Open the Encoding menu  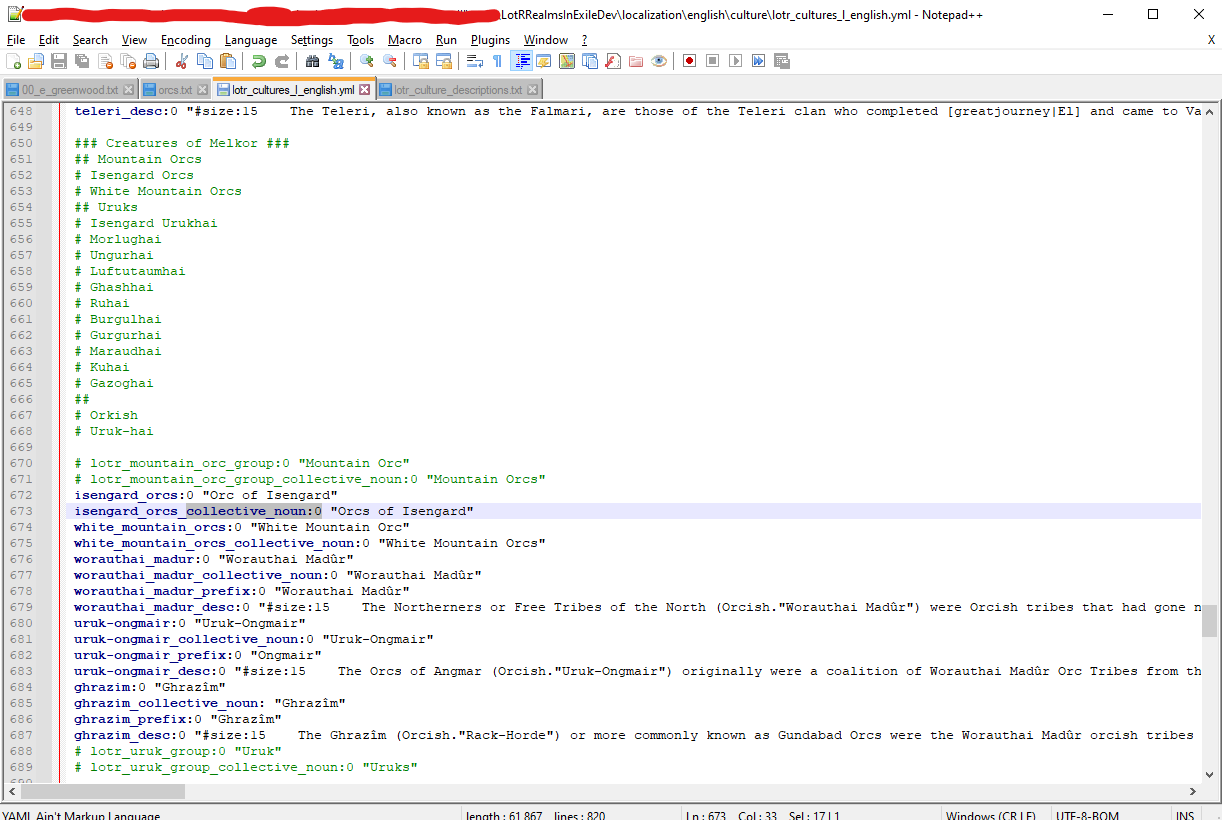(186, 40)
